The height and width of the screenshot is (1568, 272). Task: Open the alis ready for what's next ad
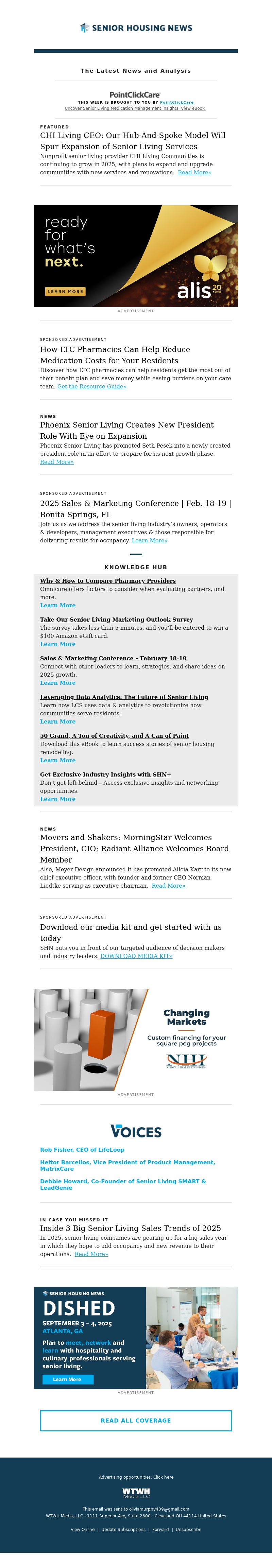point(136,256)
